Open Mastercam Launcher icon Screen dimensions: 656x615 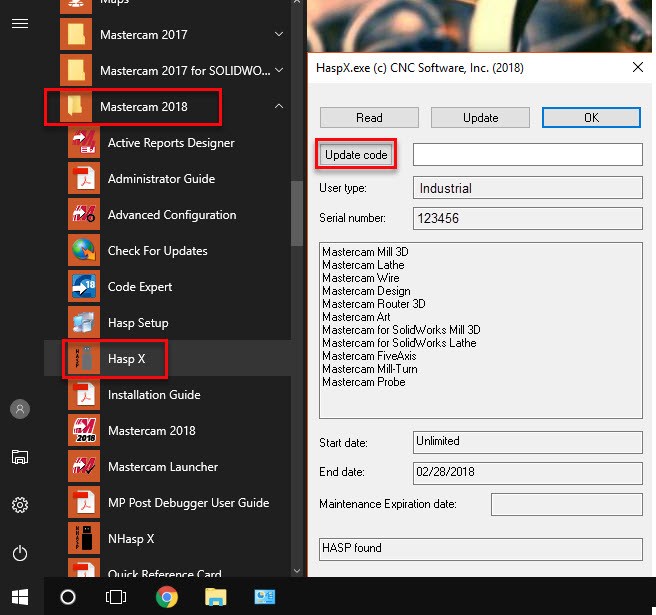[x=84, y=466]
